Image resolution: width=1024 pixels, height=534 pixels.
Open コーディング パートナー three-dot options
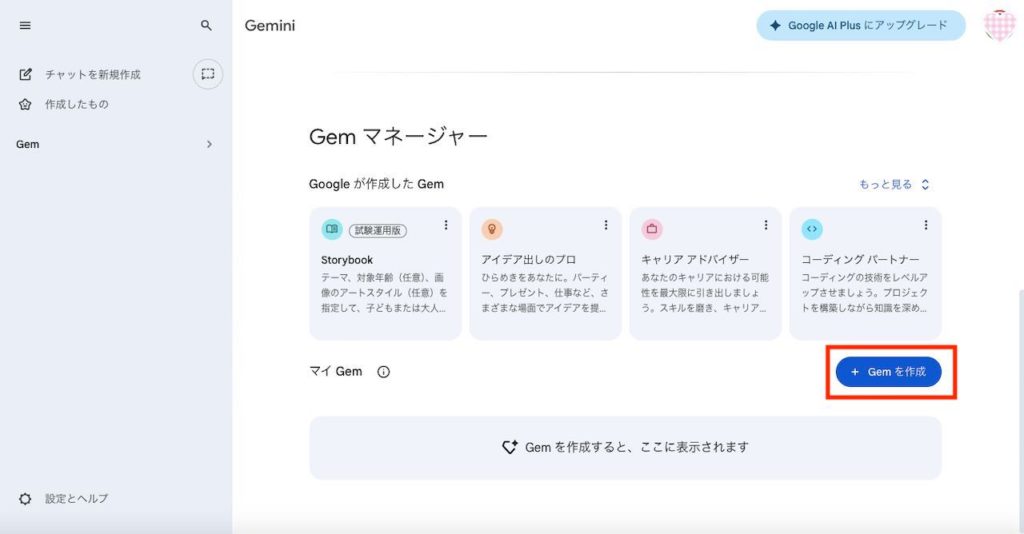(x=926, y=225)
